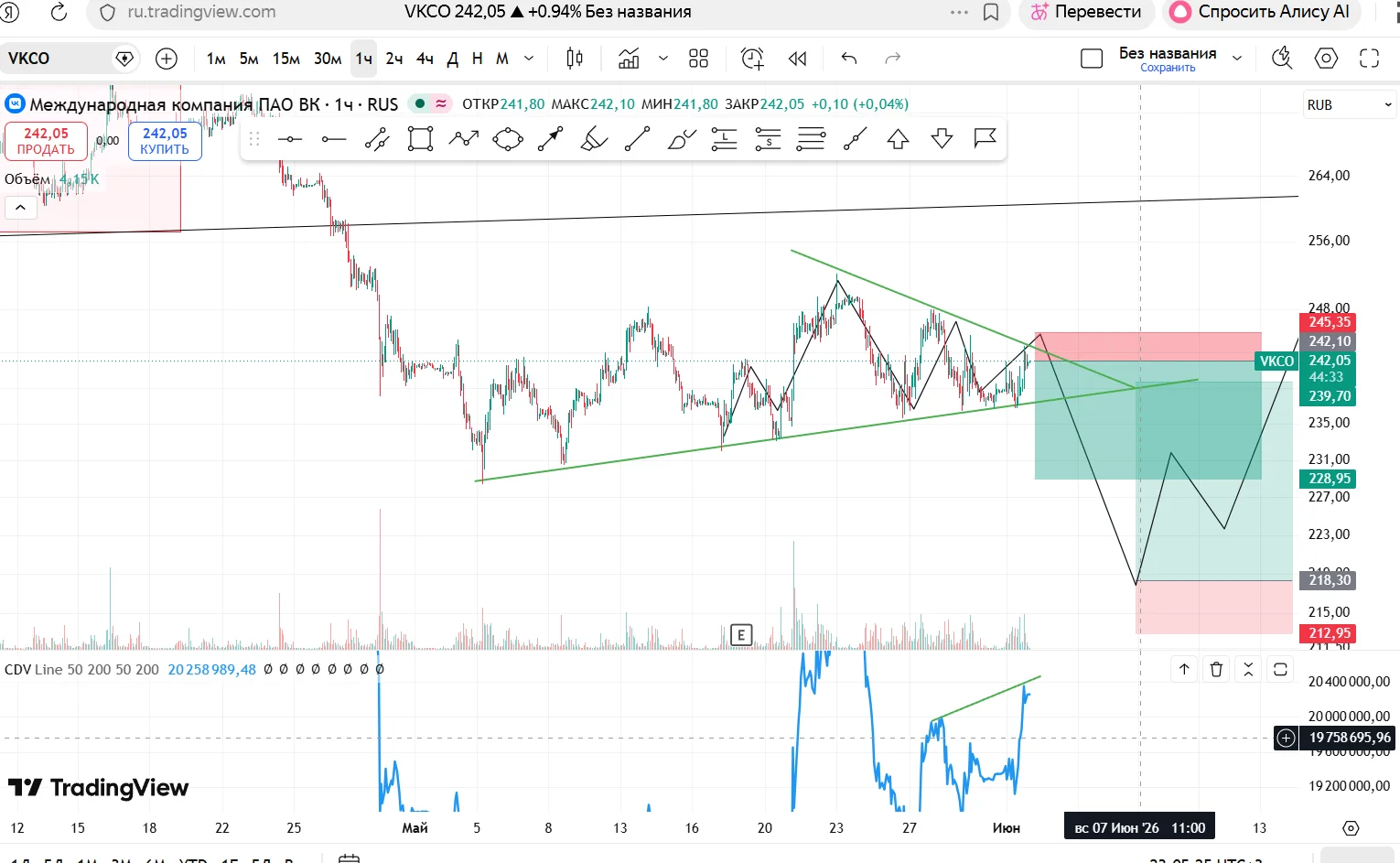1400x863 pixels.
Task: Select the long position tool marked L
Action: pos(725,139)
